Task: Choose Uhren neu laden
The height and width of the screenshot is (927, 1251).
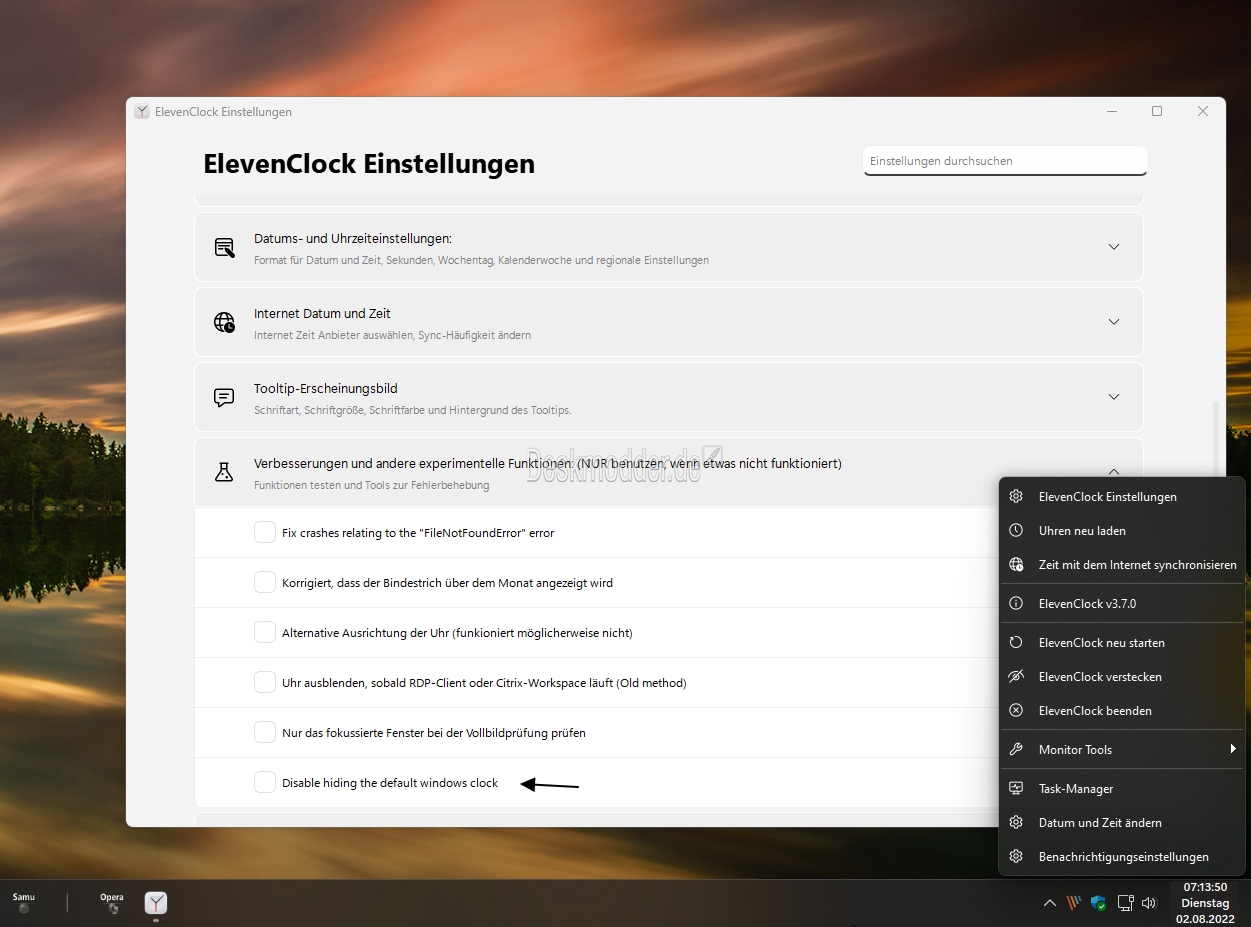Action: pyautogui.click(x=1122, y=530)
